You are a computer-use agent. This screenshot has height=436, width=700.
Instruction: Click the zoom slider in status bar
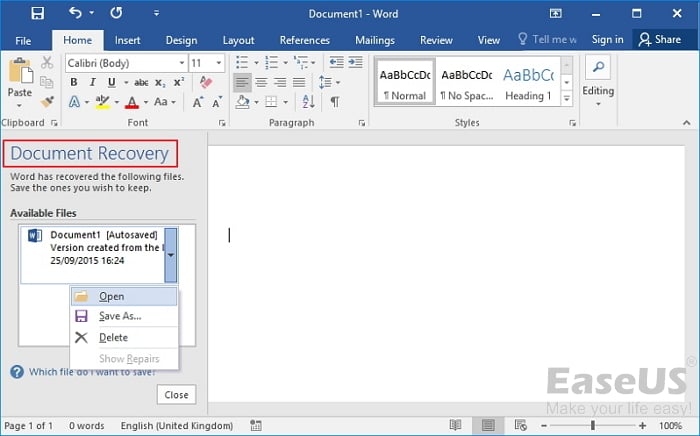coord(592,425)
